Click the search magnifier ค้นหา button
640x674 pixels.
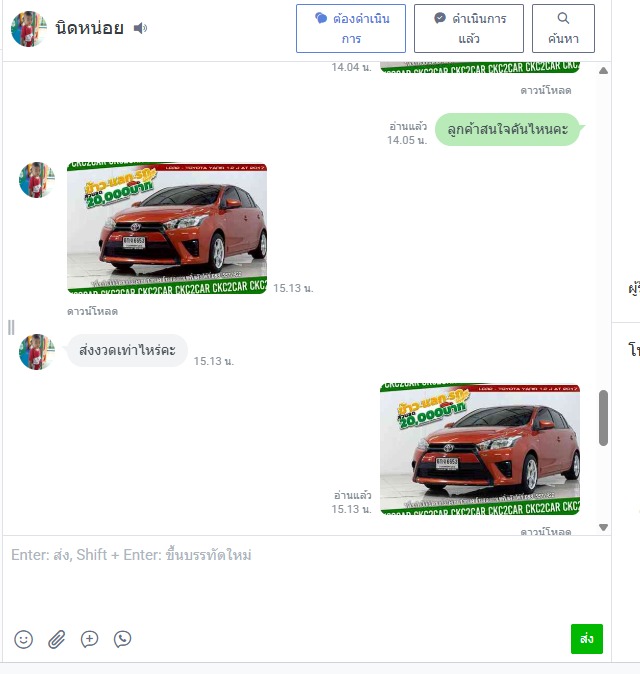pos(563,28)
